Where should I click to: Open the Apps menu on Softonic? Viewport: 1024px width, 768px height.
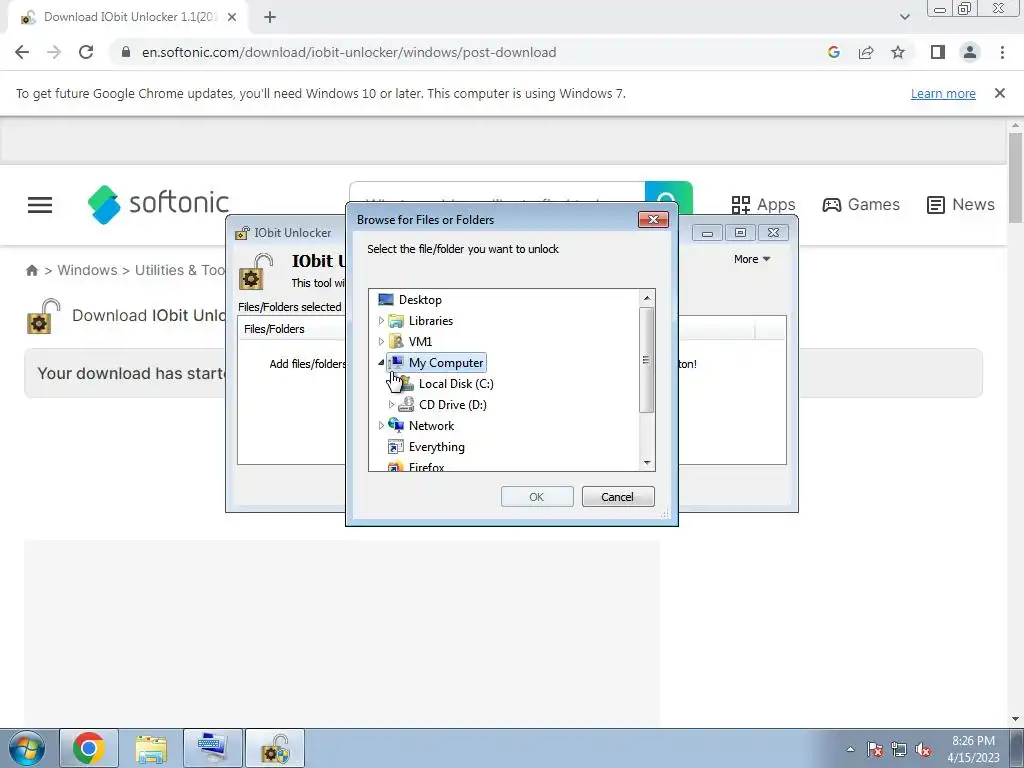click(x=763, y=204)
